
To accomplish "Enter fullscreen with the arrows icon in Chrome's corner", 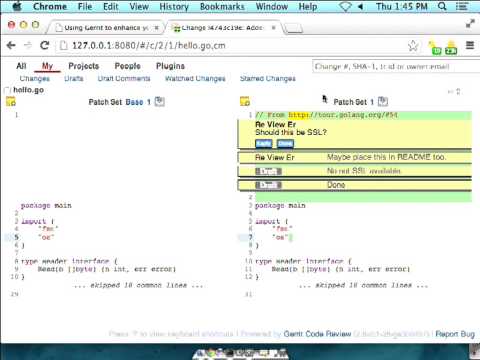I will (x=470, y=23).
